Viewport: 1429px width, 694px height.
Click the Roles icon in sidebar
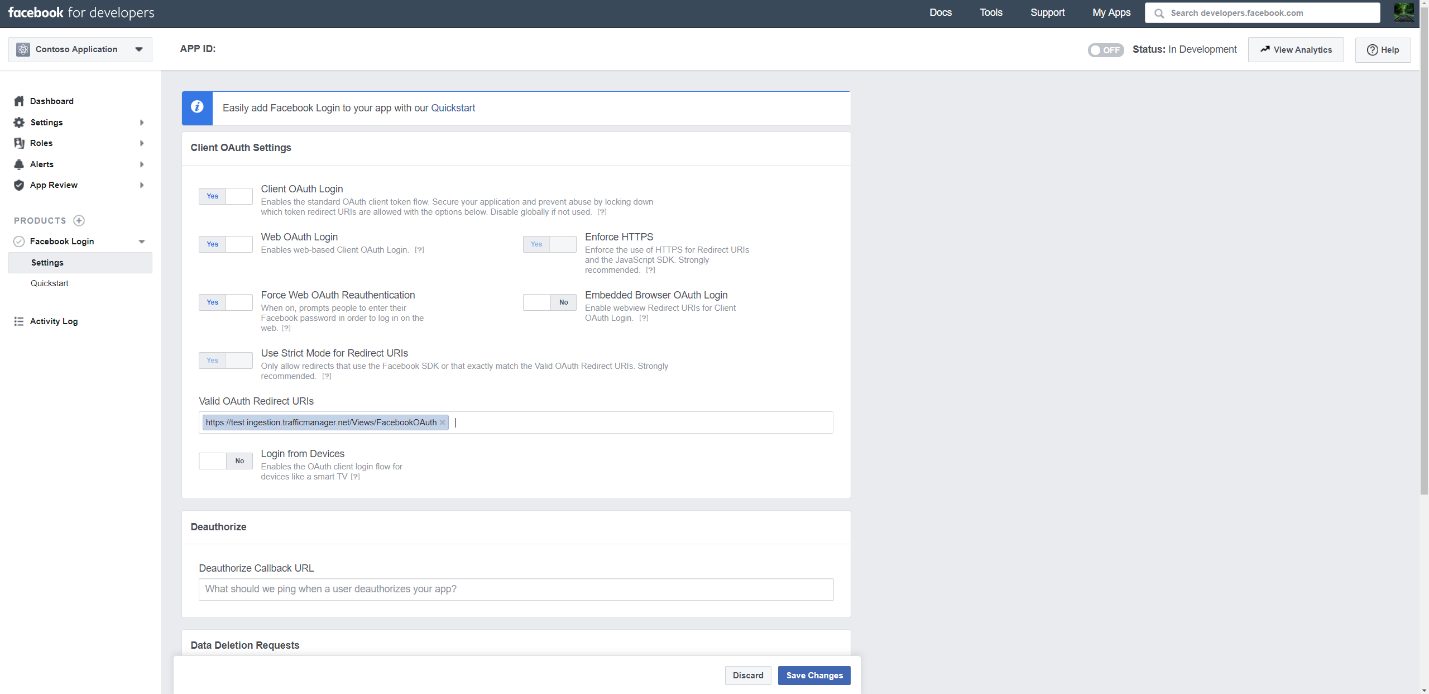tap(19, 143)
